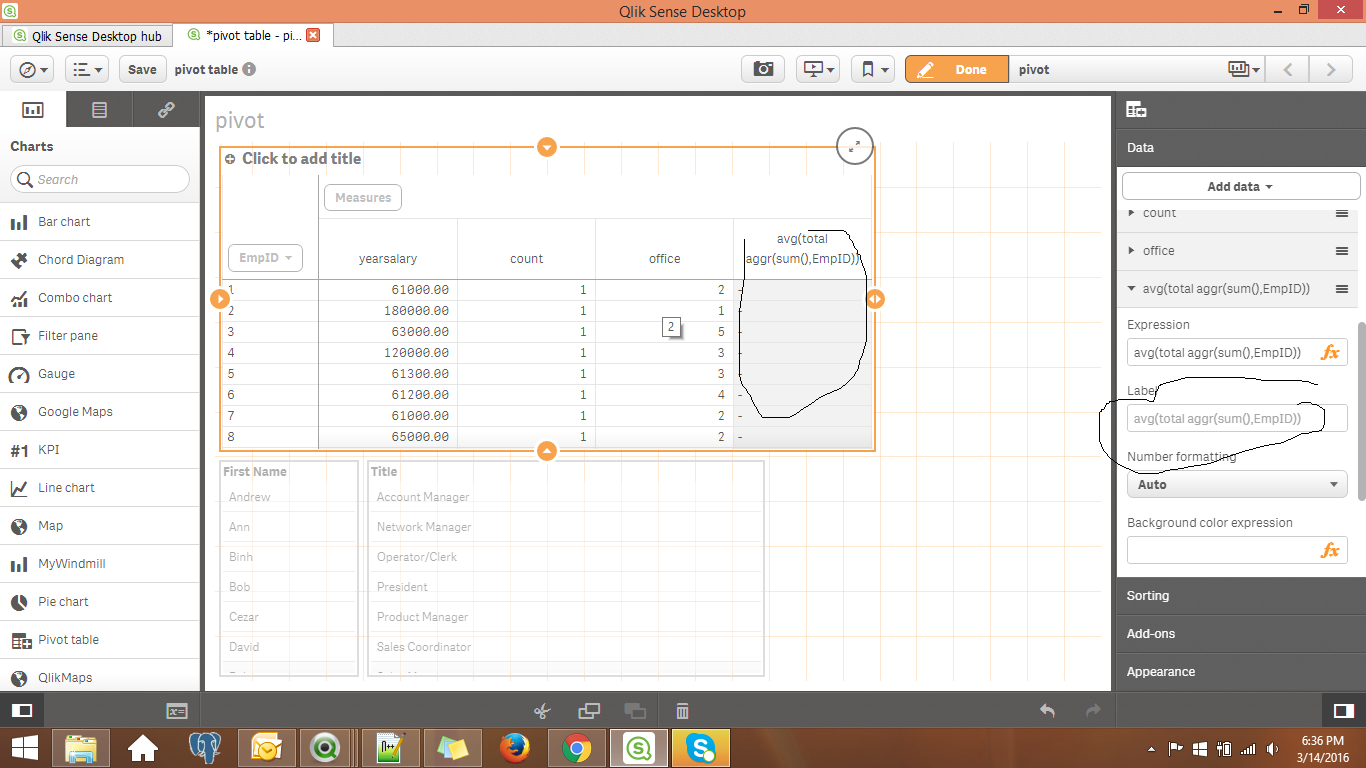Screen dimensions: 1366x768
Task: Go to previous sheet arrow
Action: pos(1289,69)
